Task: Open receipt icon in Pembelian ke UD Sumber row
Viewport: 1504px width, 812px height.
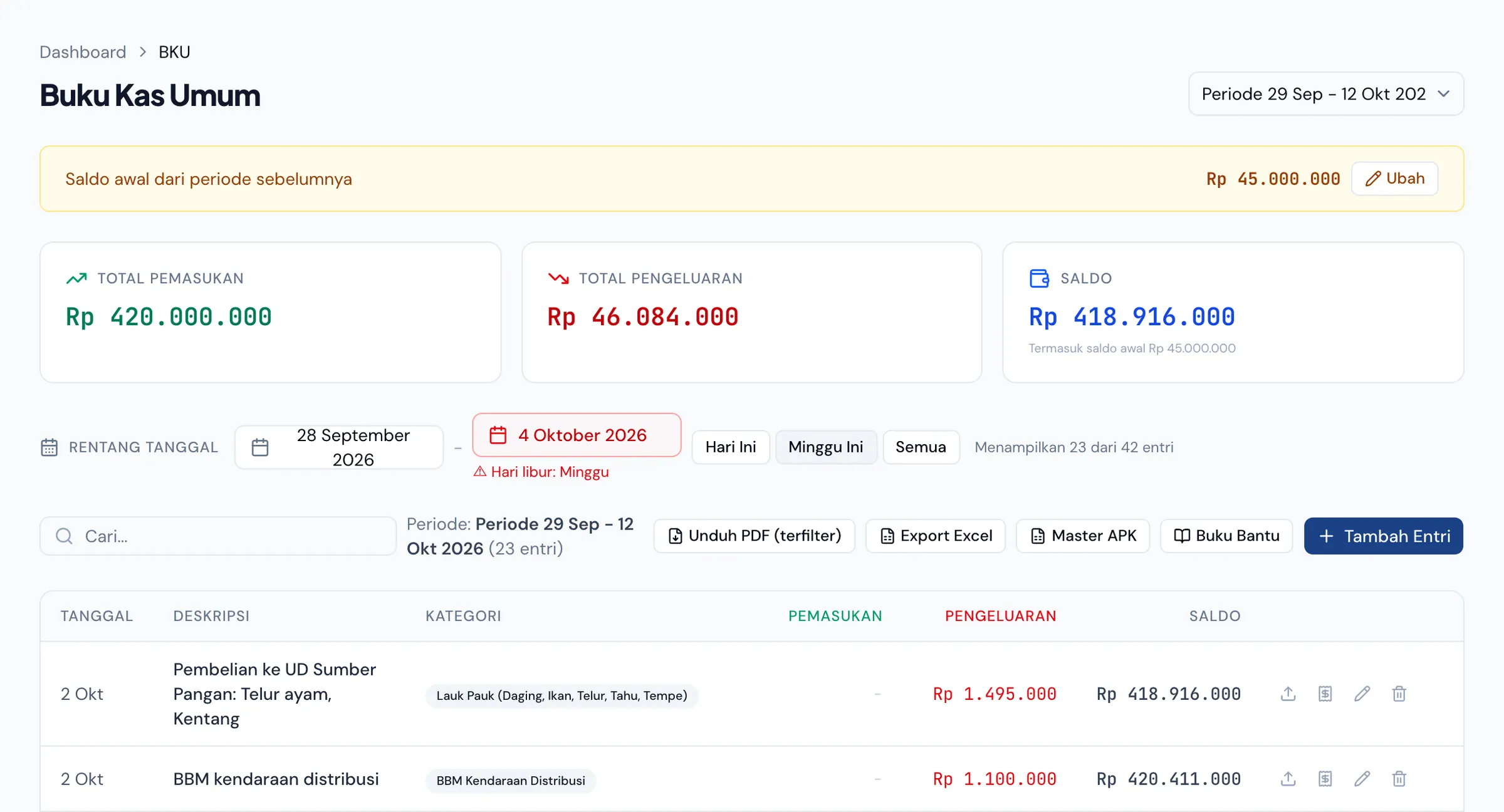Action: [x=1325, y=694]
